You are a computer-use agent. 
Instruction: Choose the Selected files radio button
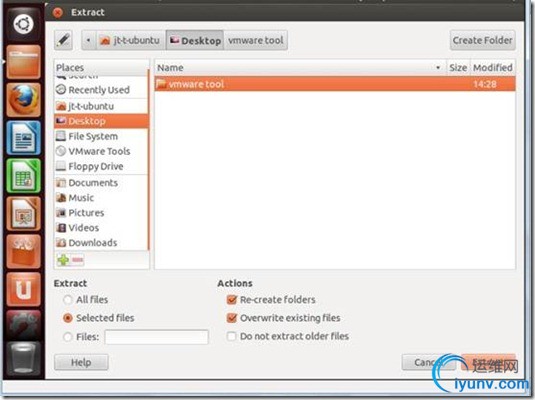pos(68,318)
